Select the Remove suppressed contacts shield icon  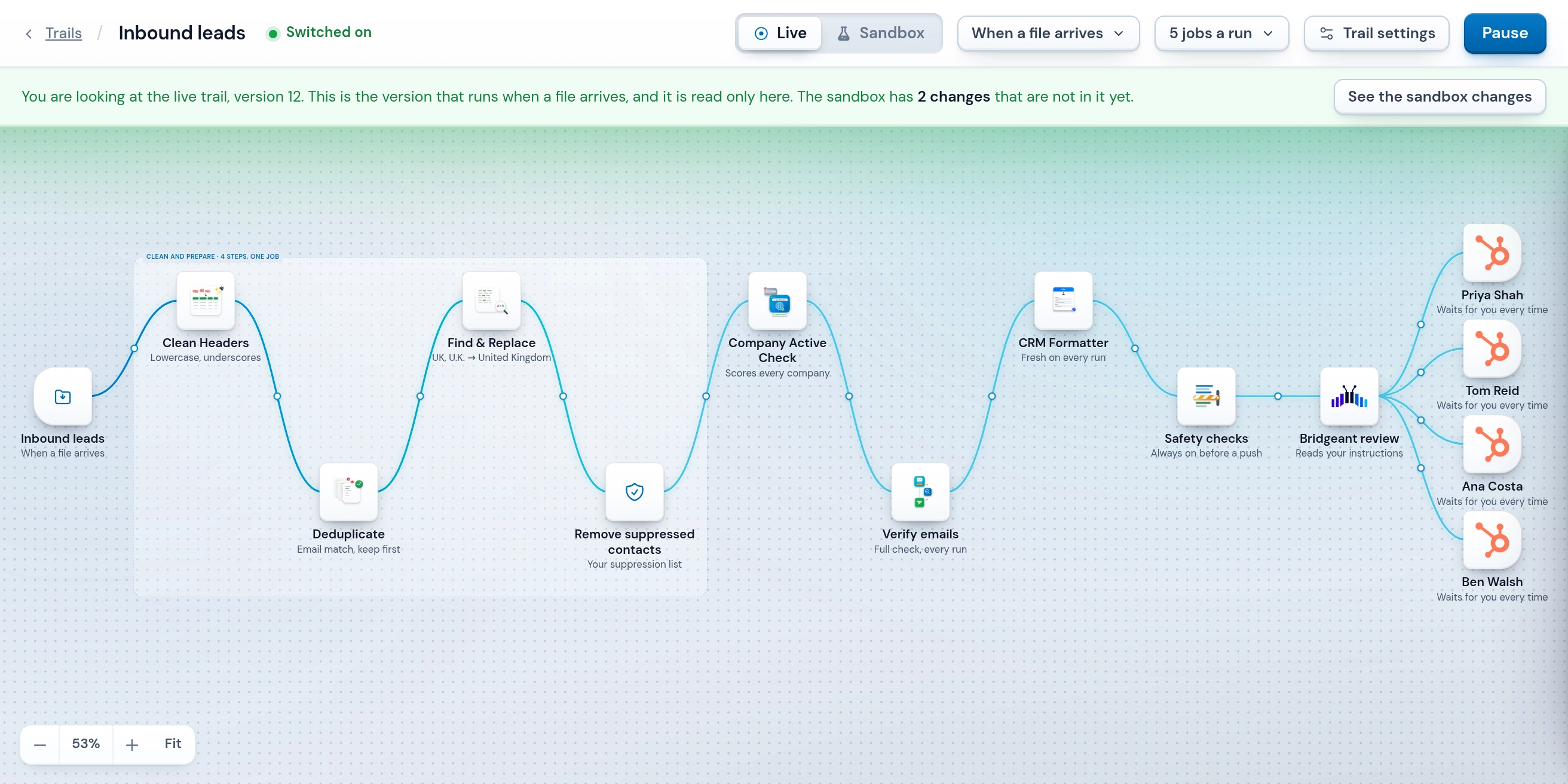click(635, 492)
